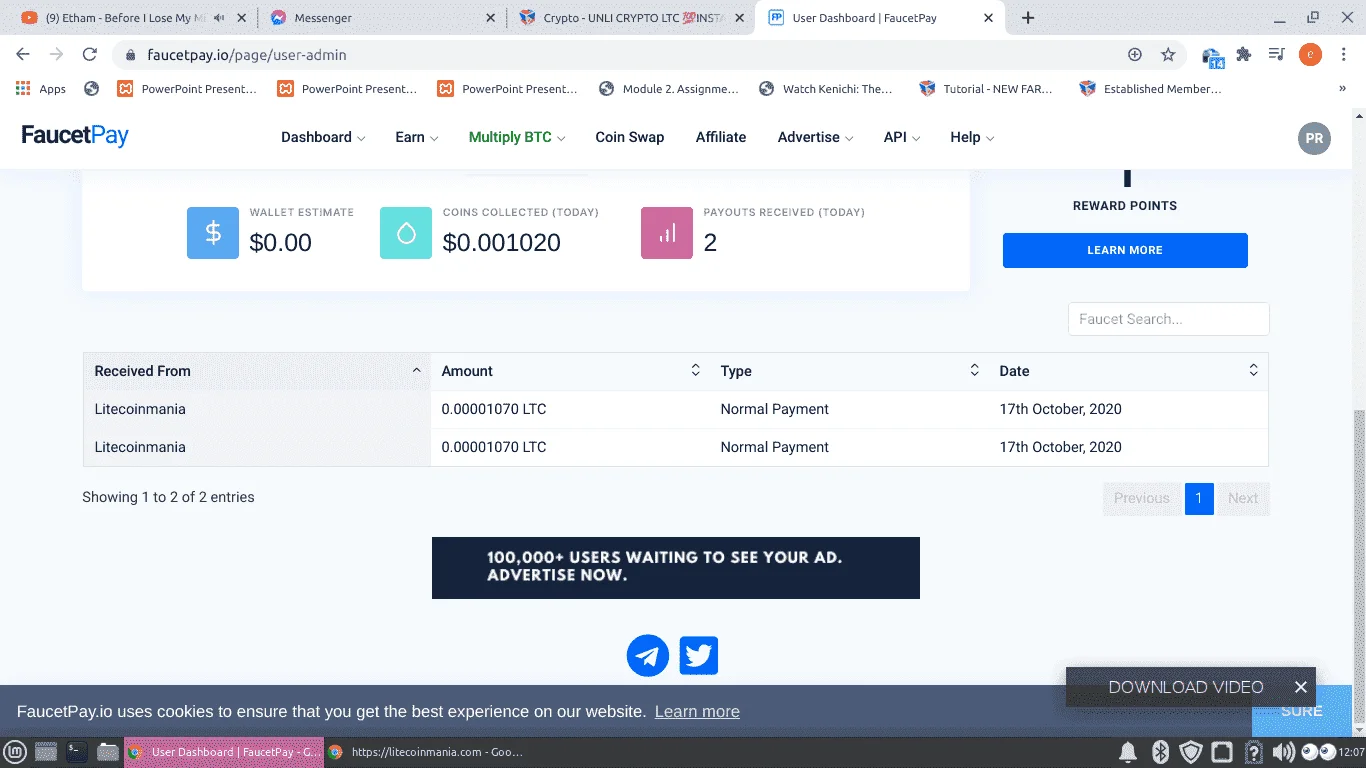Screen dimensions: 1366x768
Task: Reload the page in Chrome
Action: tap(90, 55)
